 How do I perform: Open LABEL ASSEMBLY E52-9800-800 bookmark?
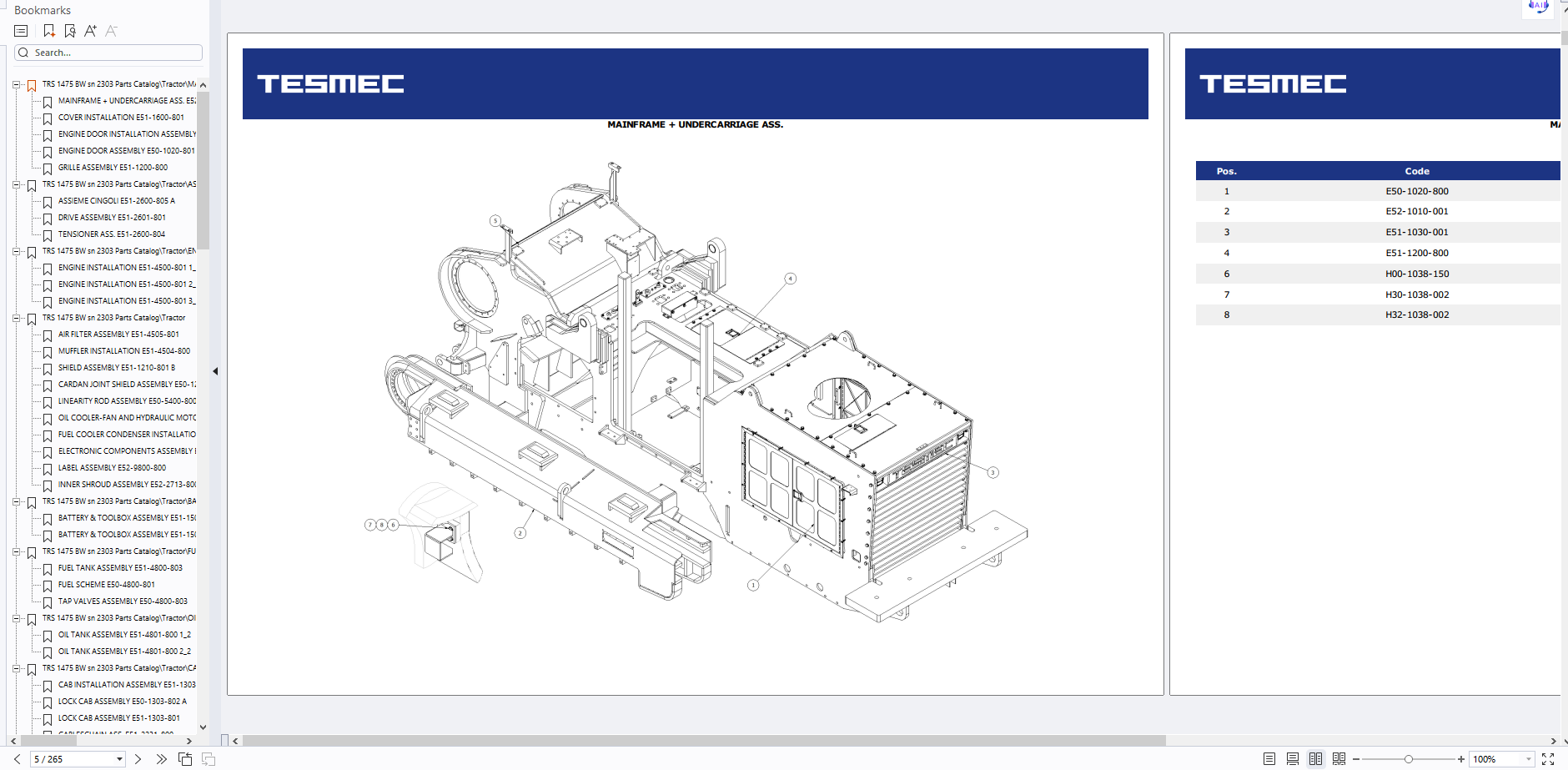pos(112,468)
